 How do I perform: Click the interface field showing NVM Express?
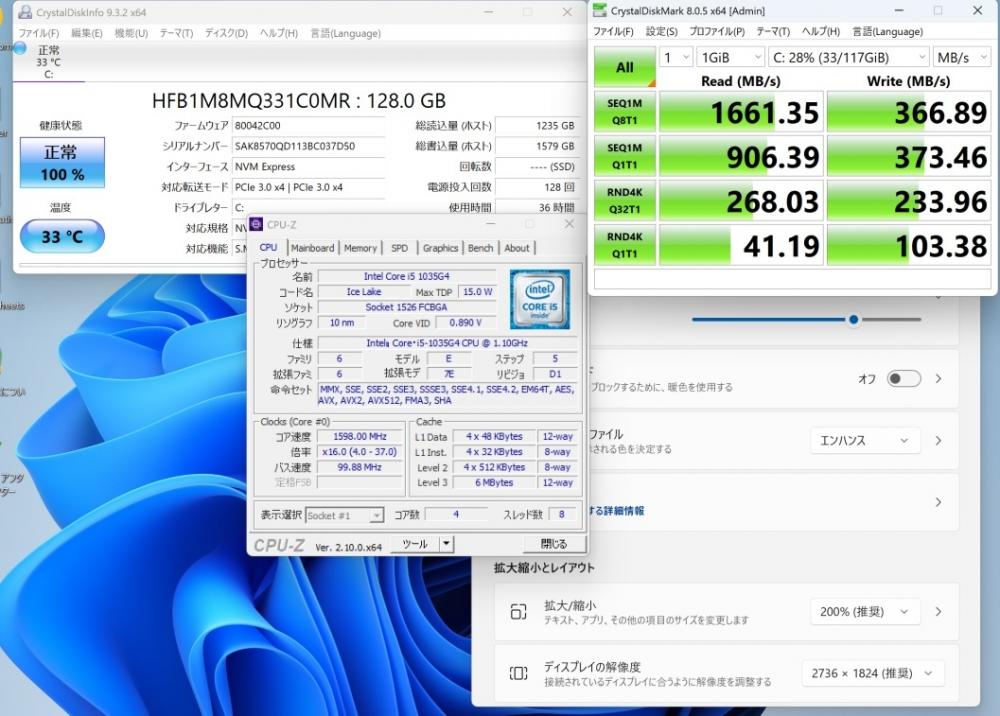(x=309, y=166)
